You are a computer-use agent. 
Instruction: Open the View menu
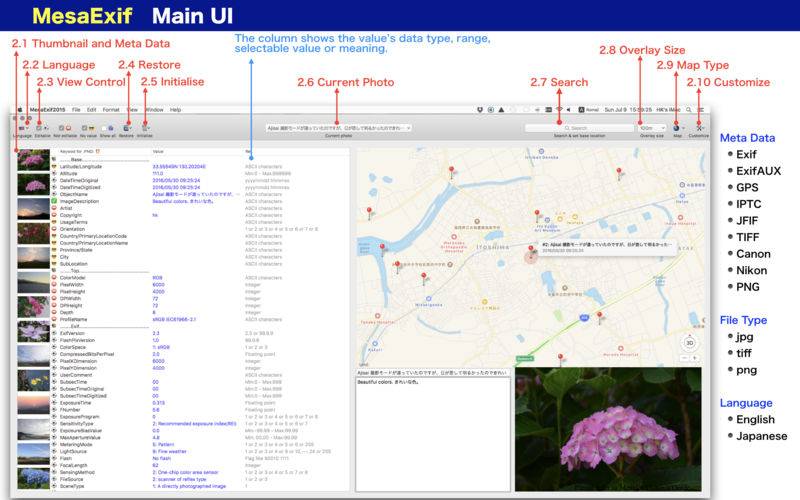132,110
